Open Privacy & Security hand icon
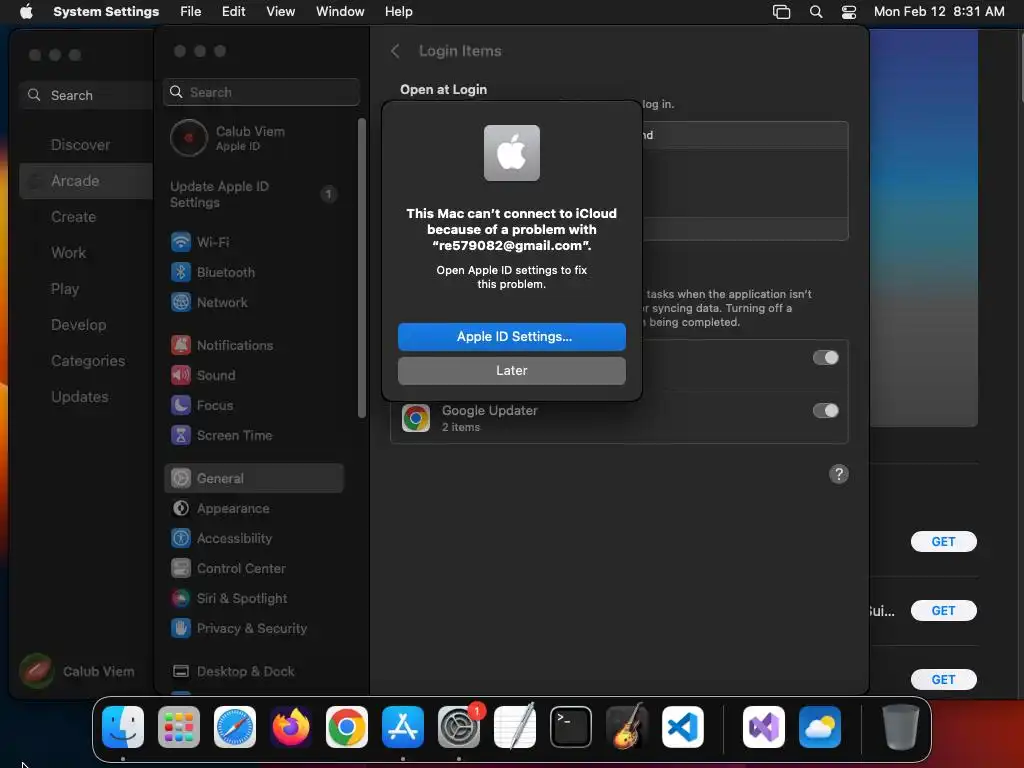Image resolution: width=1024 pixels, height=768 pixels. (x=181, y=629)
